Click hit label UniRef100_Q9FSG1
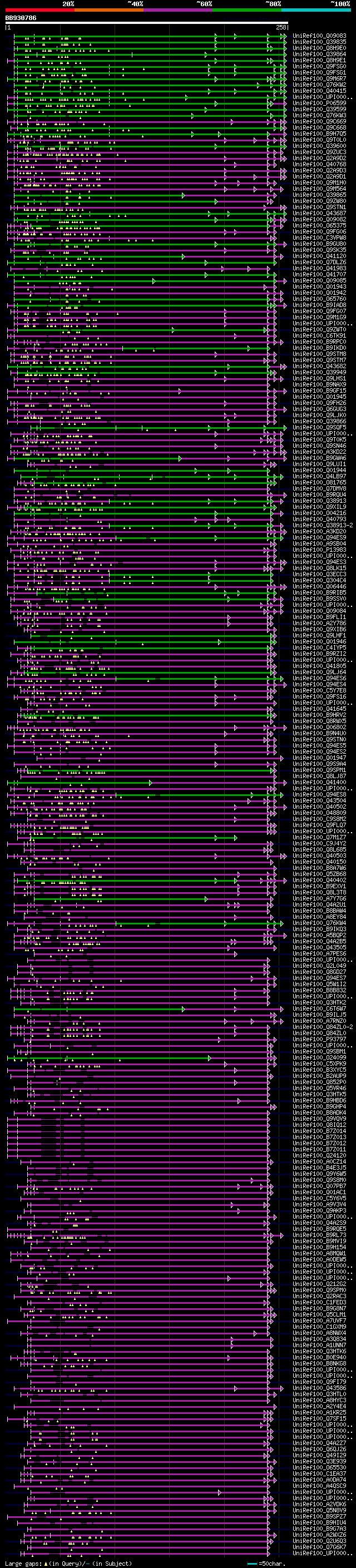The height and width of the screenshot is (1568, 356). (x=319, y=72)
